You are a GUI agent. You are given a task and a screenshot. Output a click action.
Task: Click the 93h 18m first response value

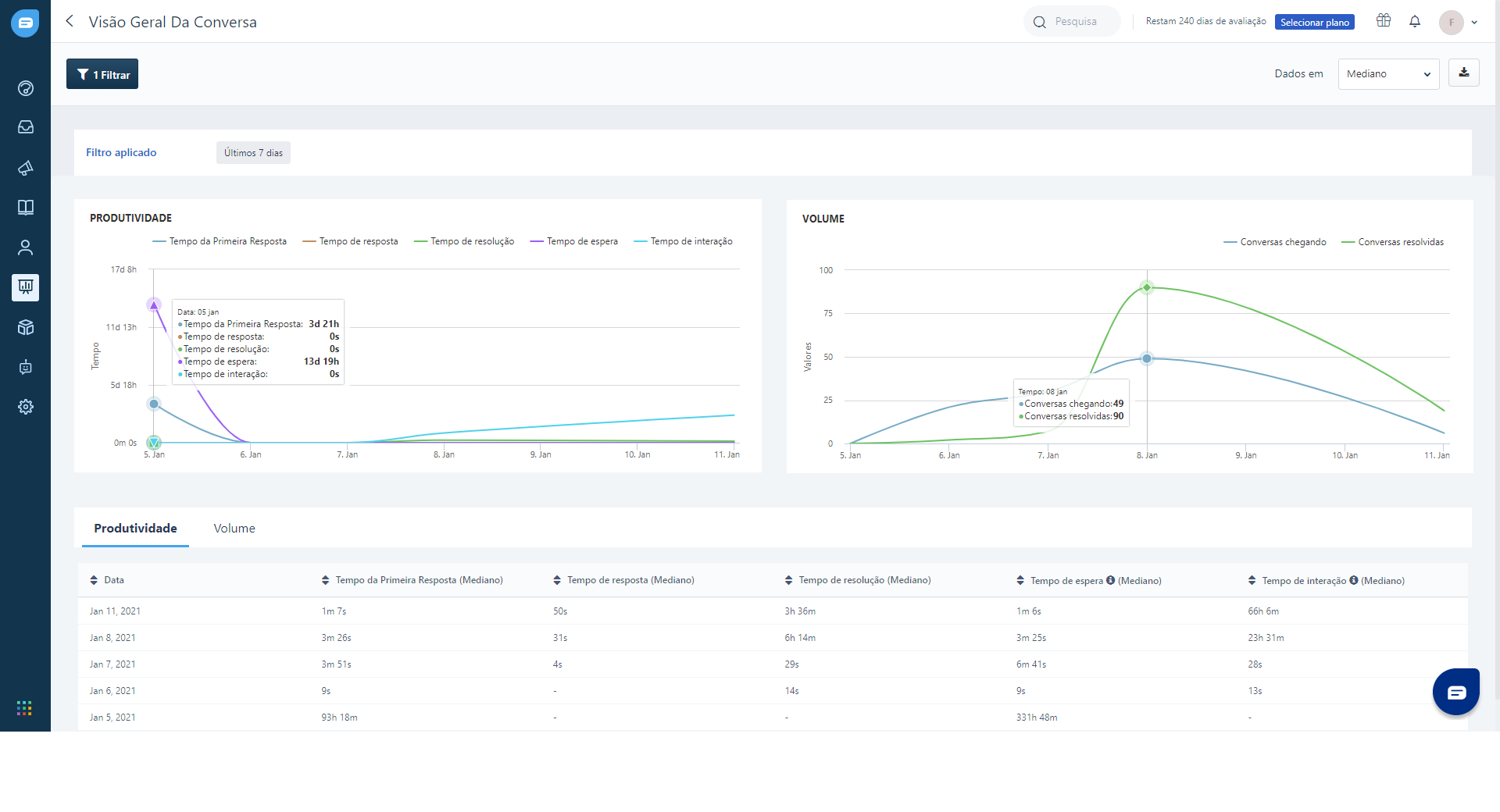tap(339, 718)
